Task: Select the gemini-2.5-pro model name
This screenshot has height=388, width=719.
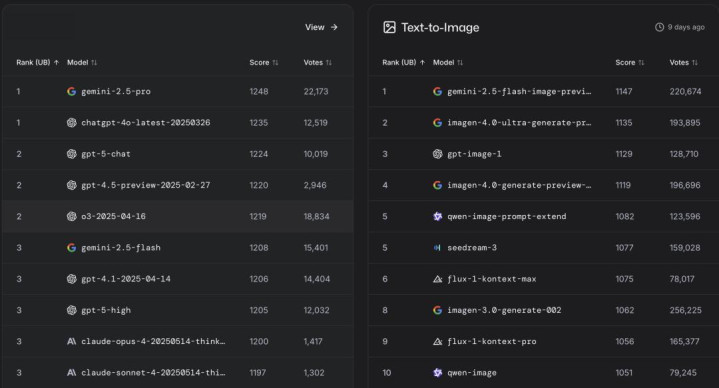Action: [116, 91]
